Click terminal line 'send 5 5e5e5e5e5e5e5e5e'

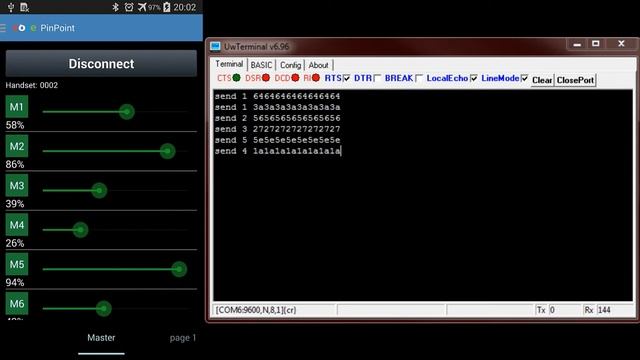(x=278, y=140)
